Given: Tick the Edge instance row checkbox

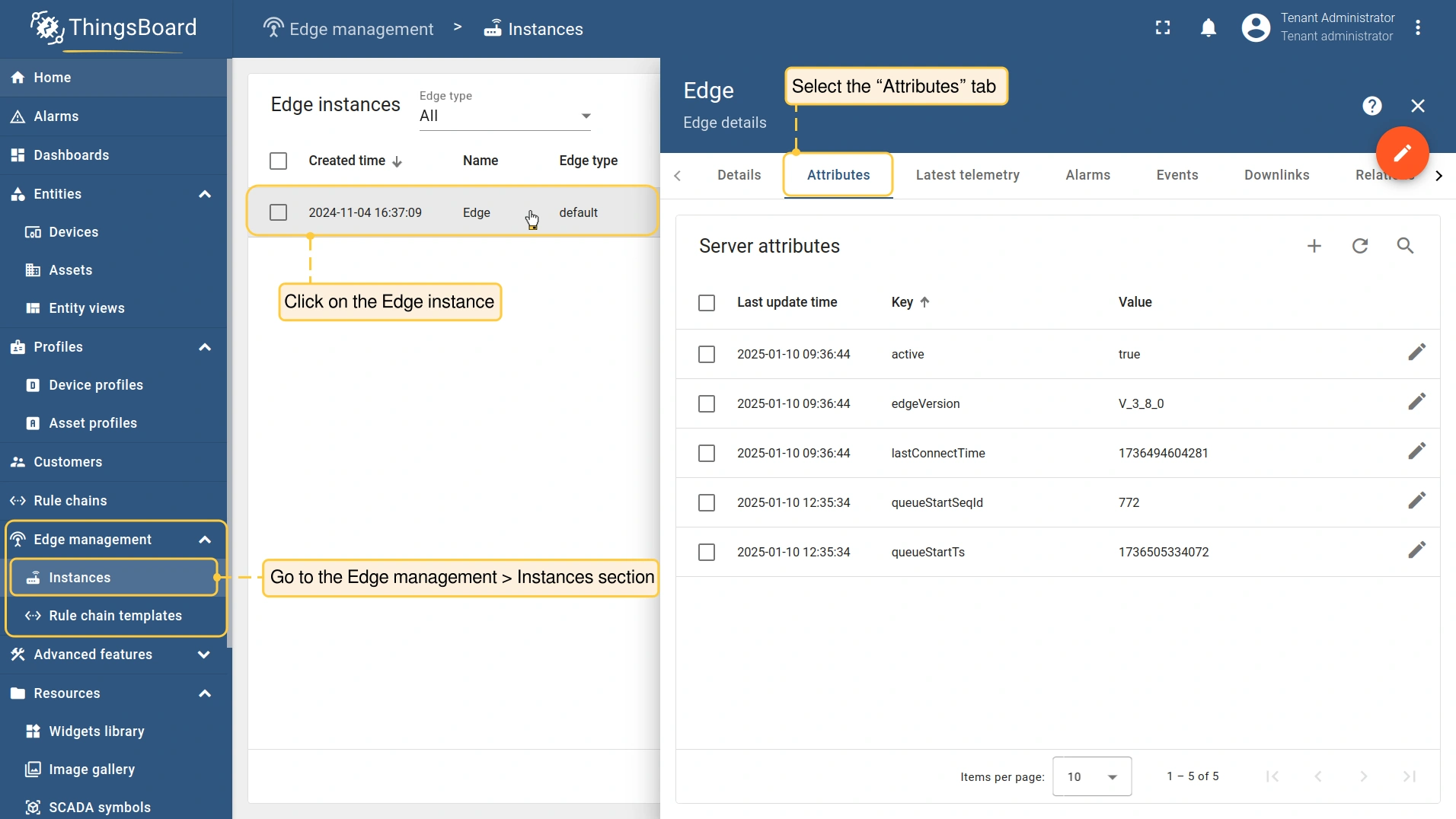Looking at the screenshot, I should coord(278,213).
